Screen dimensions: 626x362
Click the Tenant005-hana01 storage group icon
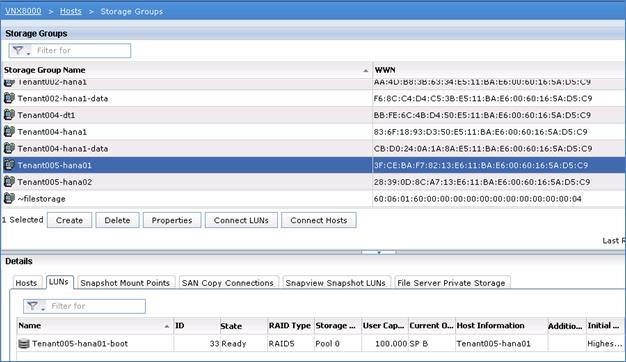coord(9,165)
